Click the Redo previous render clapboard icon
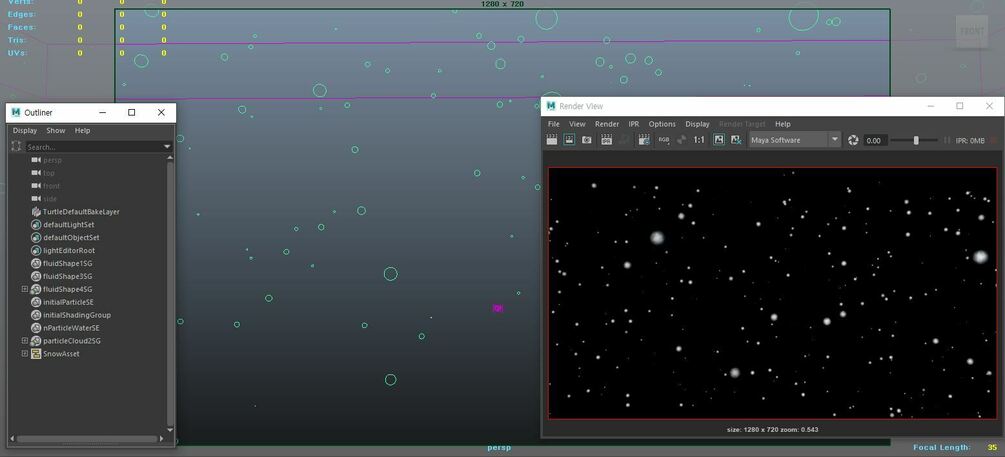 click(551, 140)
